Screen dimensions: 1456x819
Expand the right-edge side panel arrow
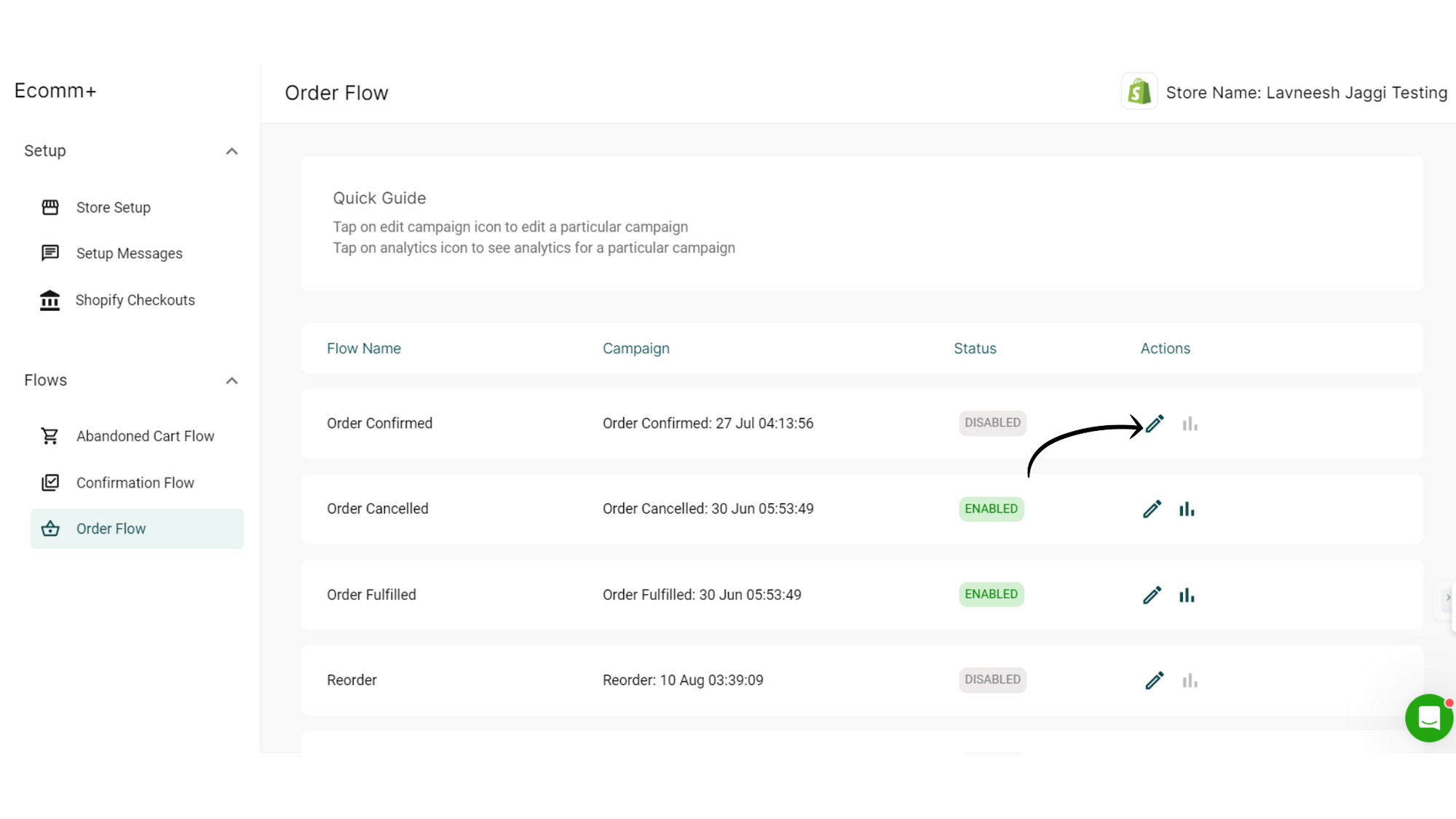(x=1449, y=597)
